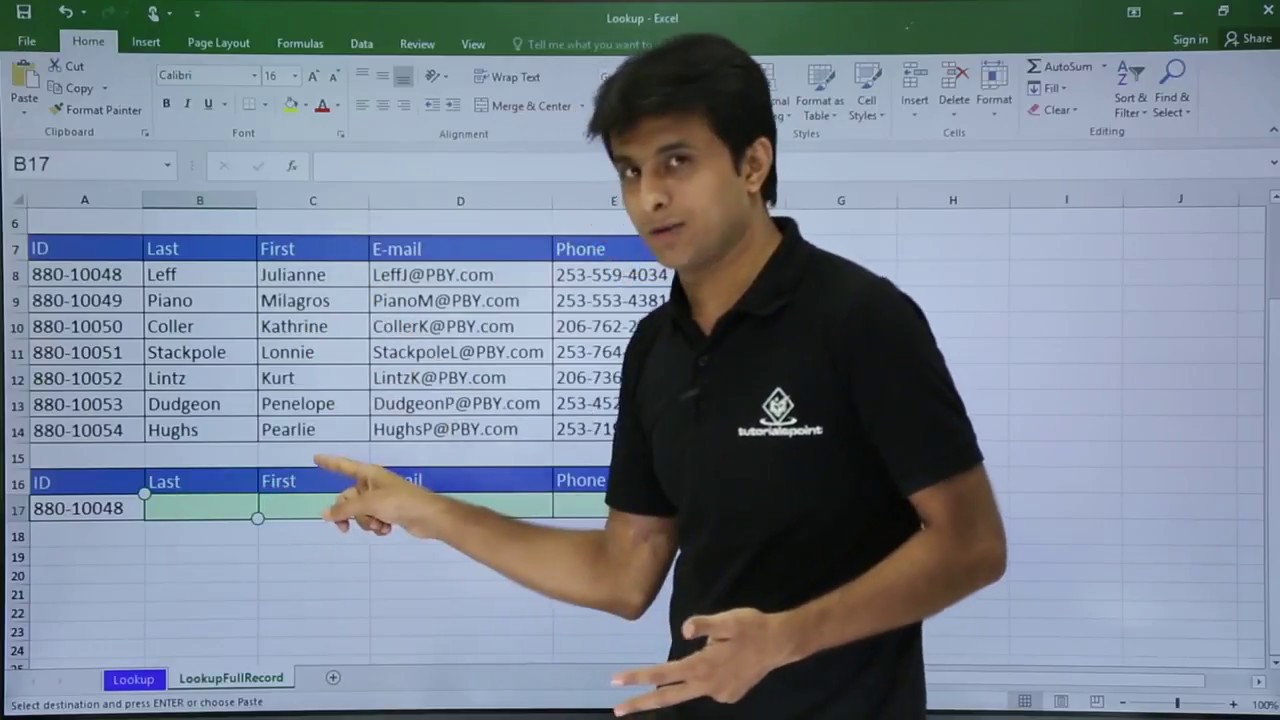Open the Customize Quick Access Toolbar dropdown
Image resolution: width=1280 pixels, height=720 pixels.
tap(197, 14)
